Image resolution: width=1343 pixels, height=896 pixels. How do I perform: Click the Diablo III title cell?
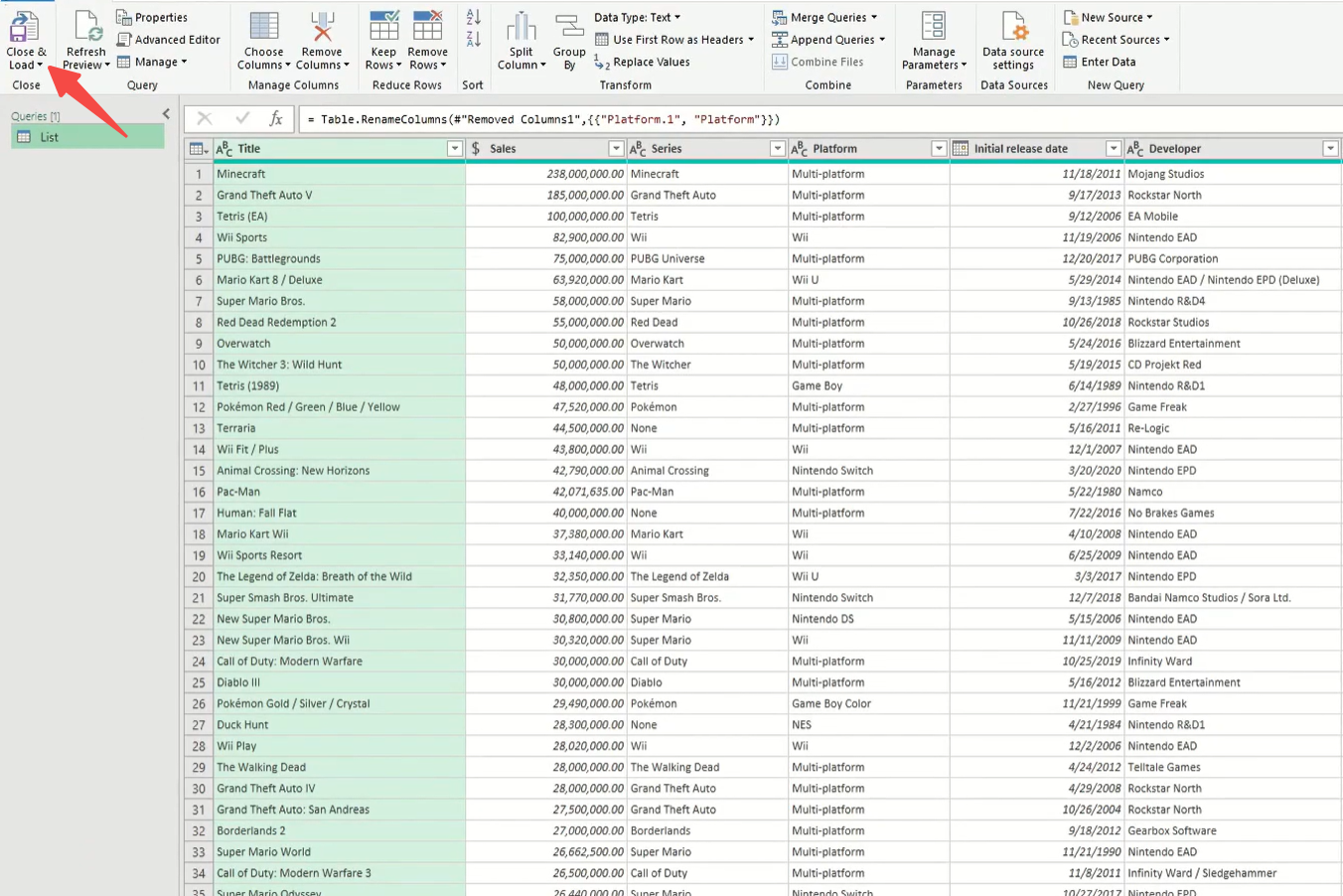339,682
